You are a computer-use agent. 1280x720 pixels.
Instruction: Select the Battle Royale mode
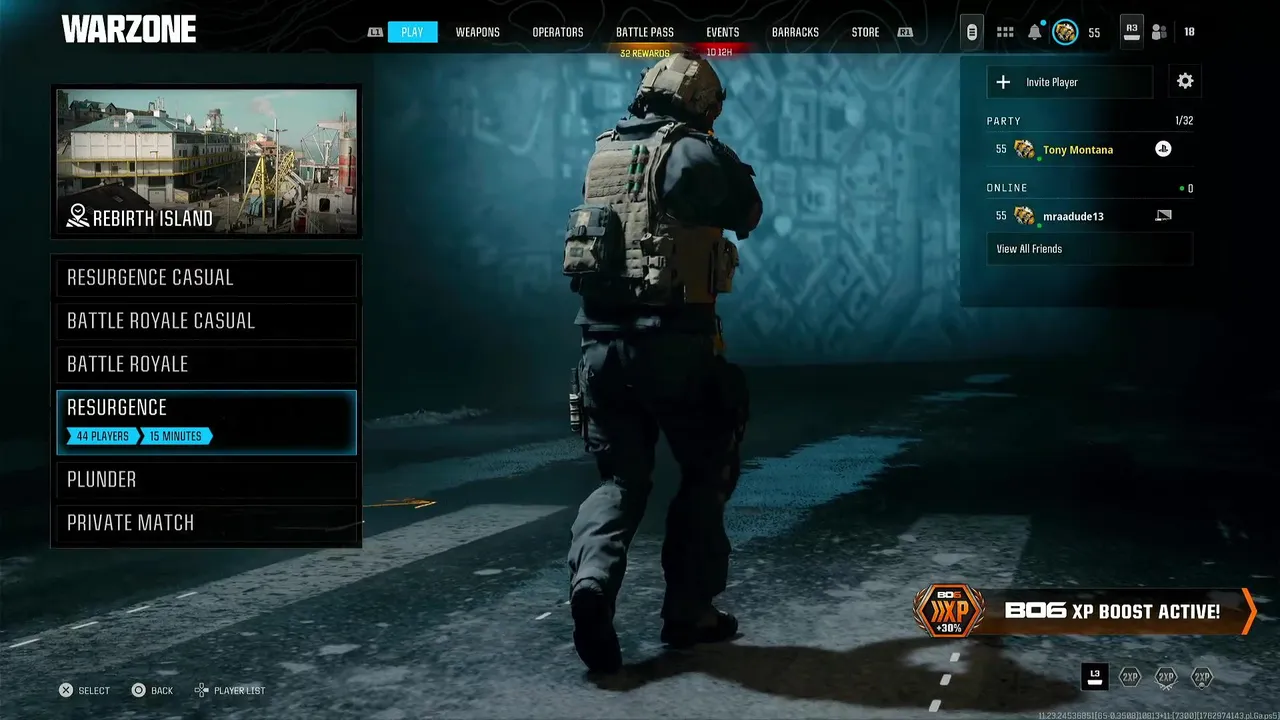[207, 364]
